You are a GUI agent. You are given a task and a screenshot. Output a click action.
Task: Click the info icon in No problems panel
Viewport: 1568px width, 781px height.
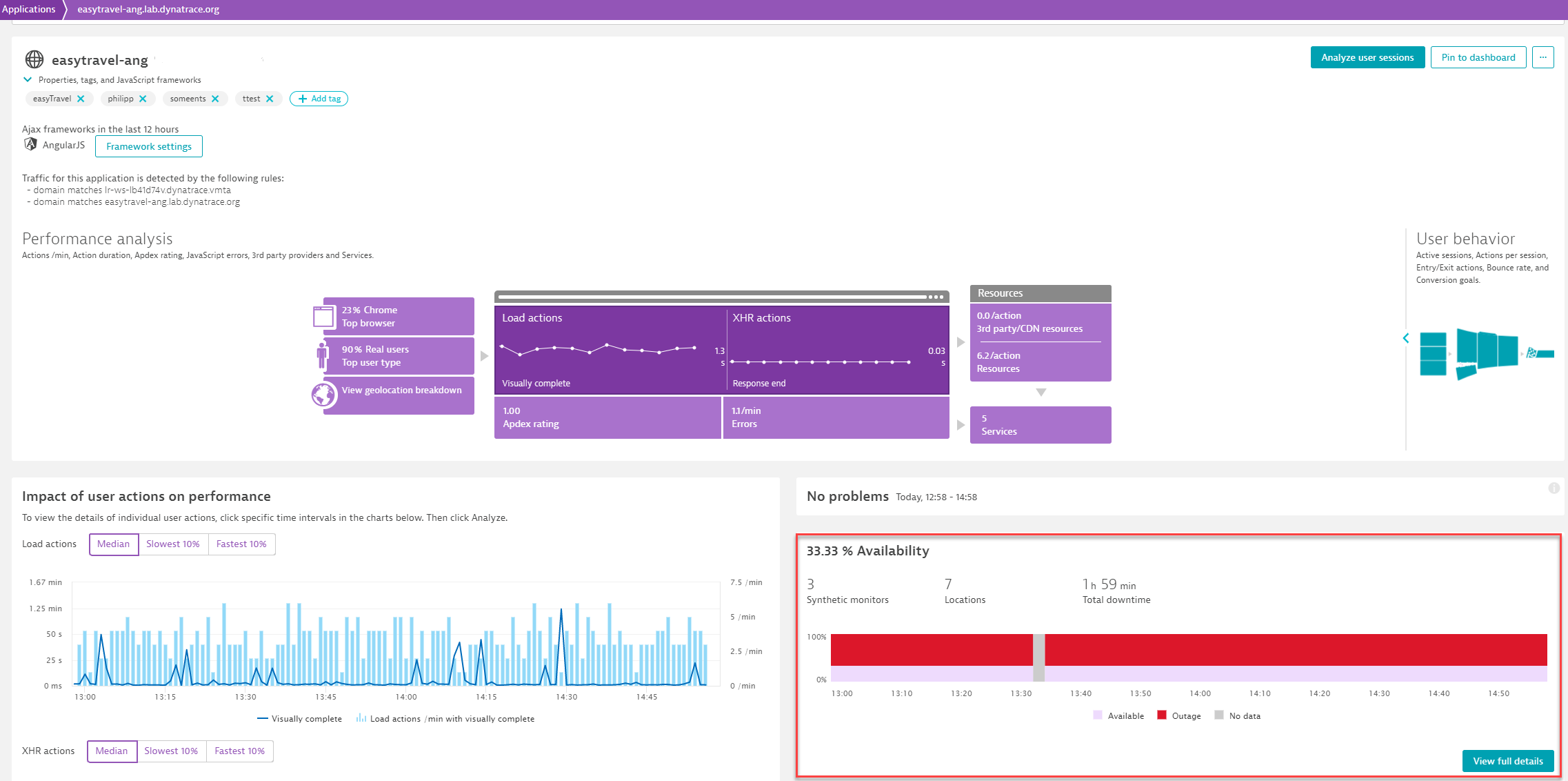pos(1554,488)
